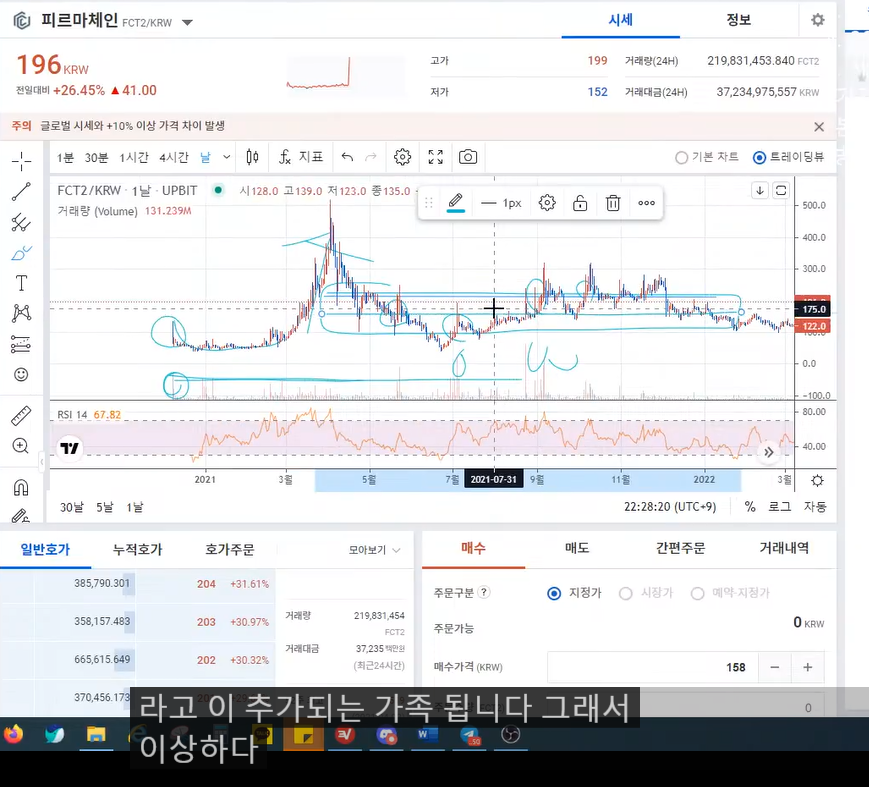
Task: Expand RSI pane double-arrow button
Action: pos(768,452)
